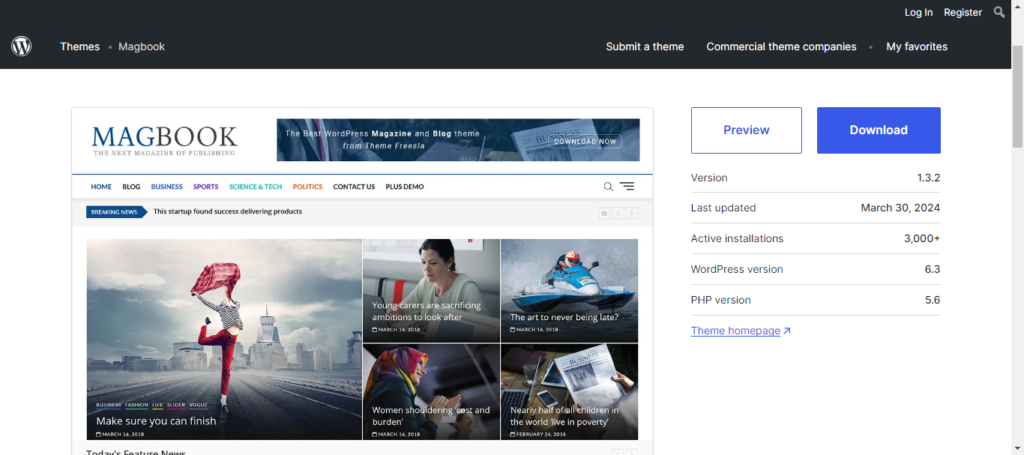Click the breaking news previous arrow

point(618,213)
